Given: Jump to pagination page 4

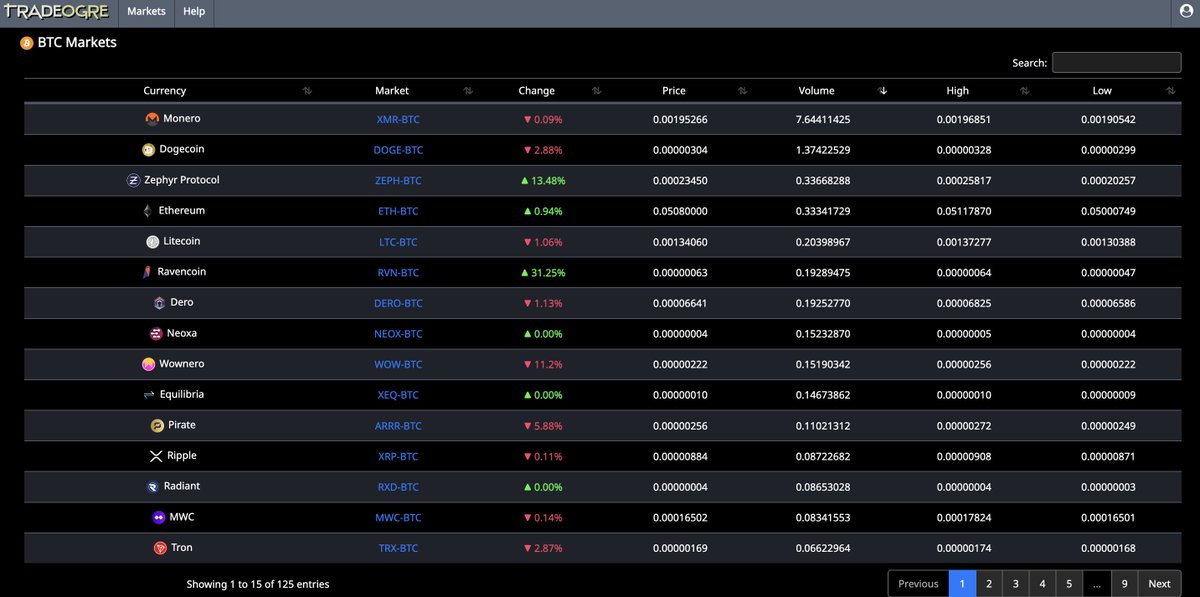Looking at the screenshot, I should coord(1042,584).
